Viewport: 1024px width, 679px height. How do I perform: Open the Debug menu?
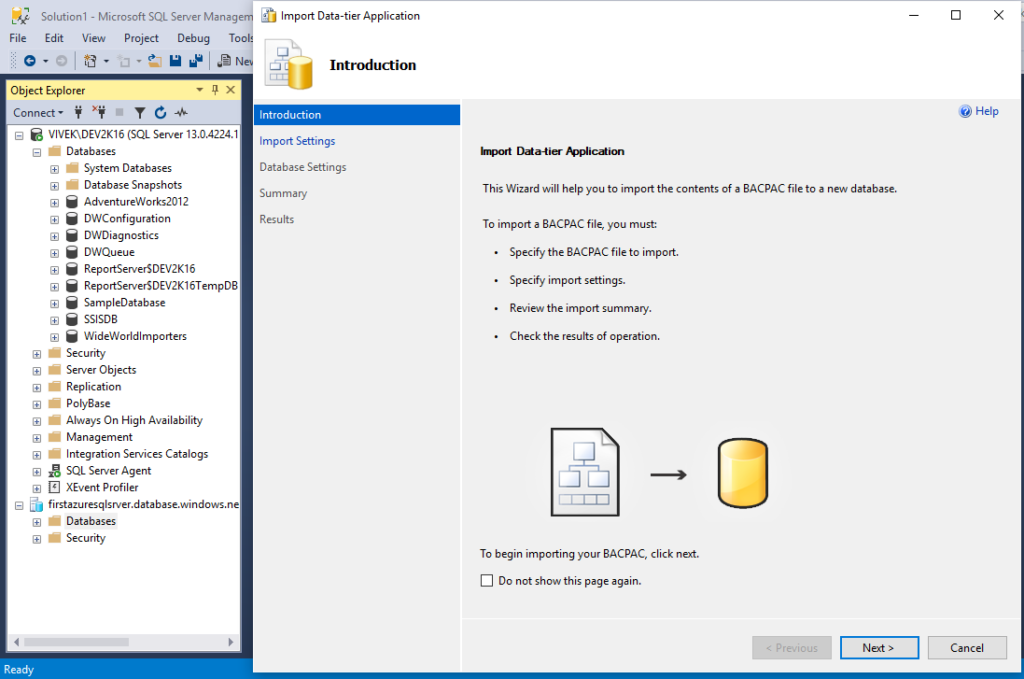[x=193, y=38]
